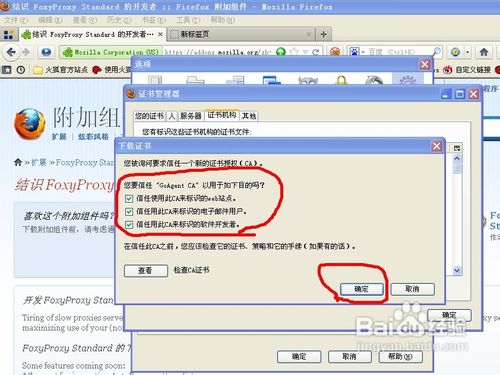Open the Firefox home page icon
Image resolution: width=500 pixels, height=375 pixels.
coord(484,52)
